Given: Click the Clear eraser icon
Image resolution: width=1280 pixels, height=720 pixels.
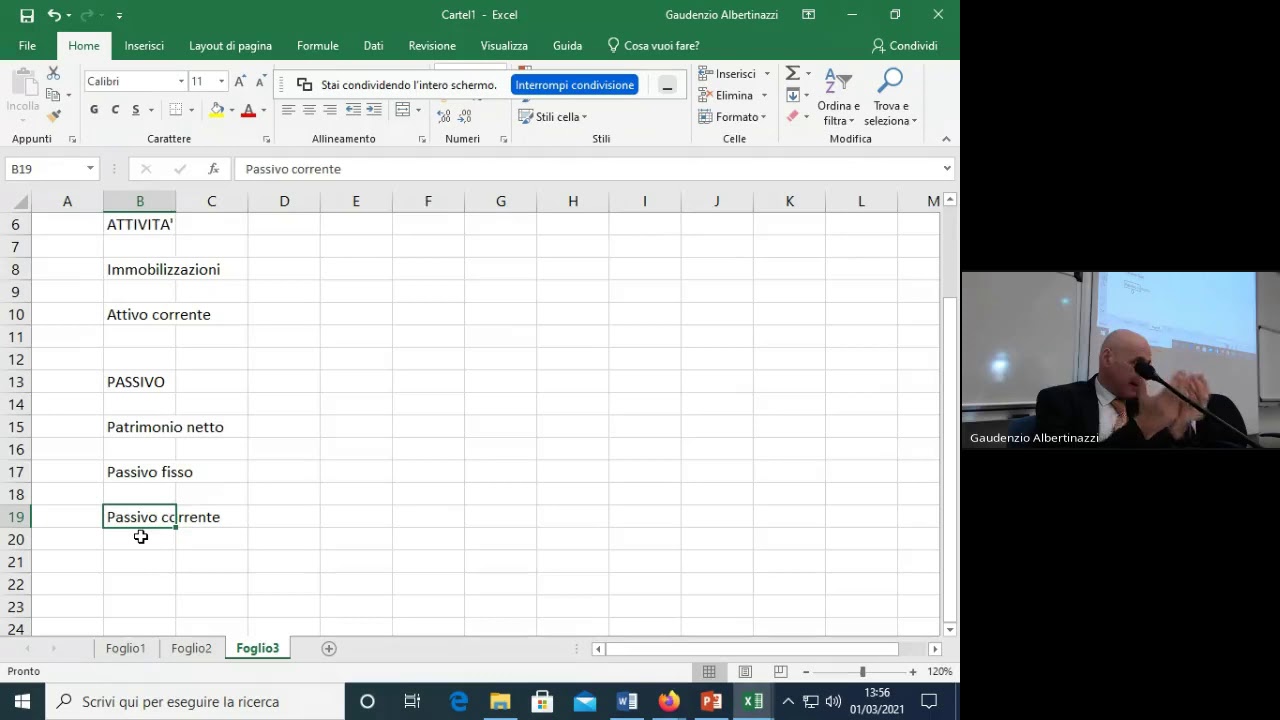Looking at the screenshot, I should point(792,117).
